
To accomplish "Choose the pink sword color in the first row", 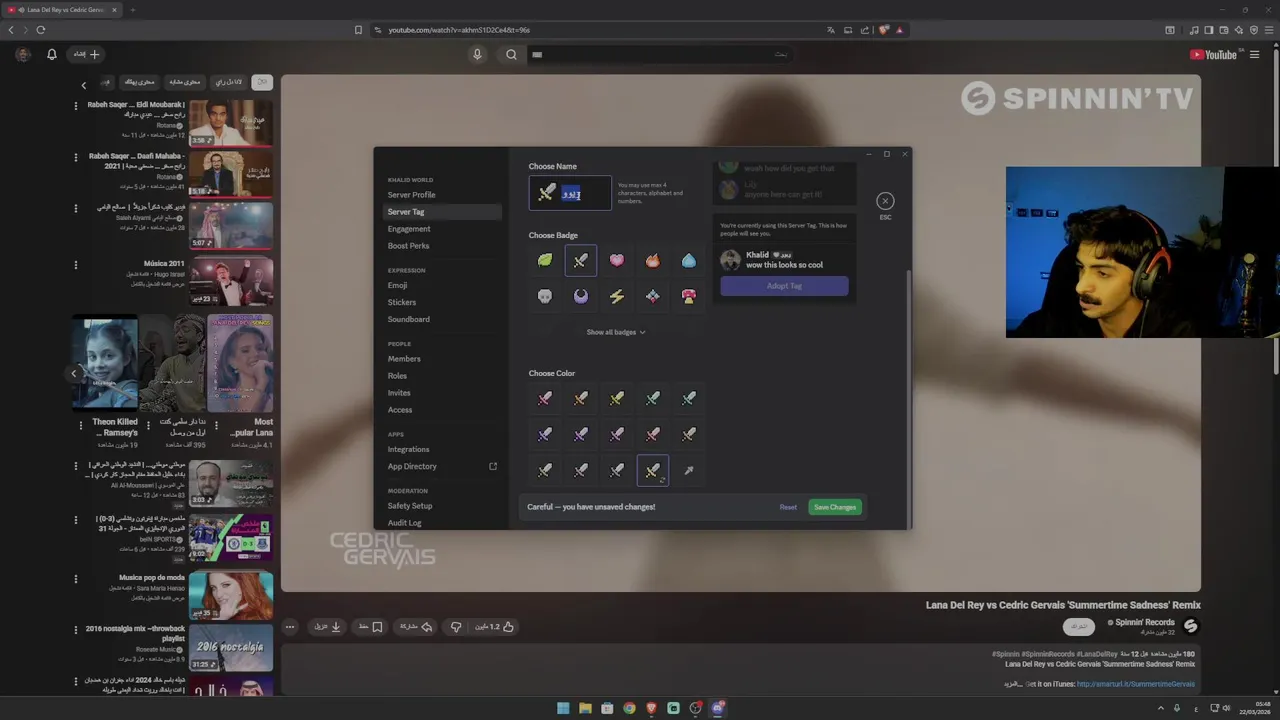I will point(545,398).
